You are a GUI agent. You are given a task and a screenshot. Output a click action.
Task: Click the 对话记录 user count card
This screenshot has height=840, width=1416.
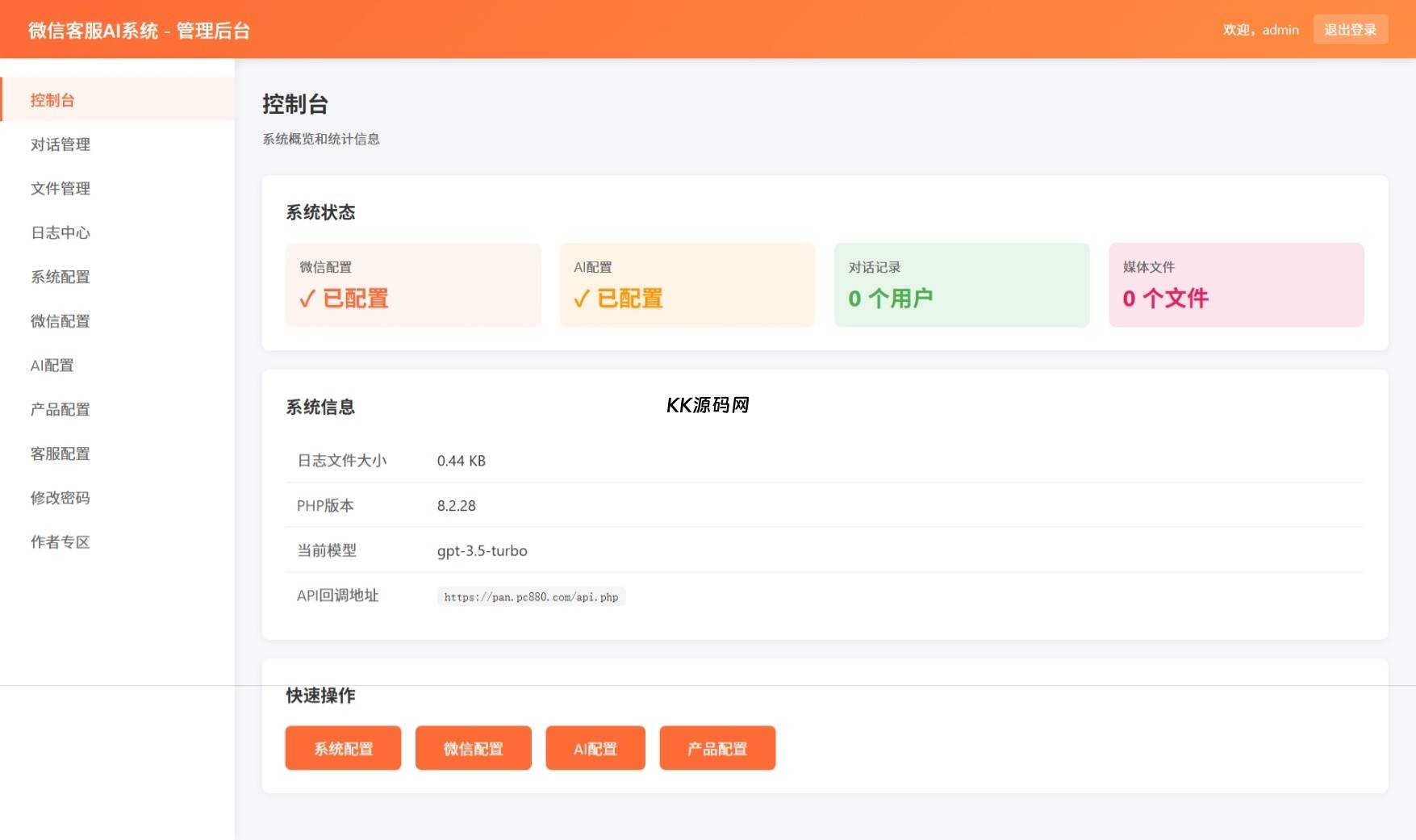(961, 285)
